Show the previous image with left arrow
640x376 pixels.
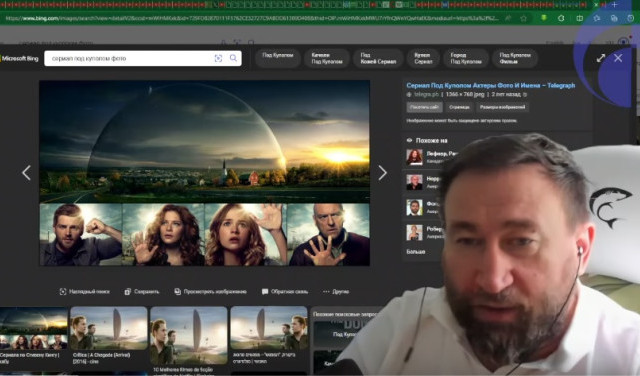[x=26, y=173]
